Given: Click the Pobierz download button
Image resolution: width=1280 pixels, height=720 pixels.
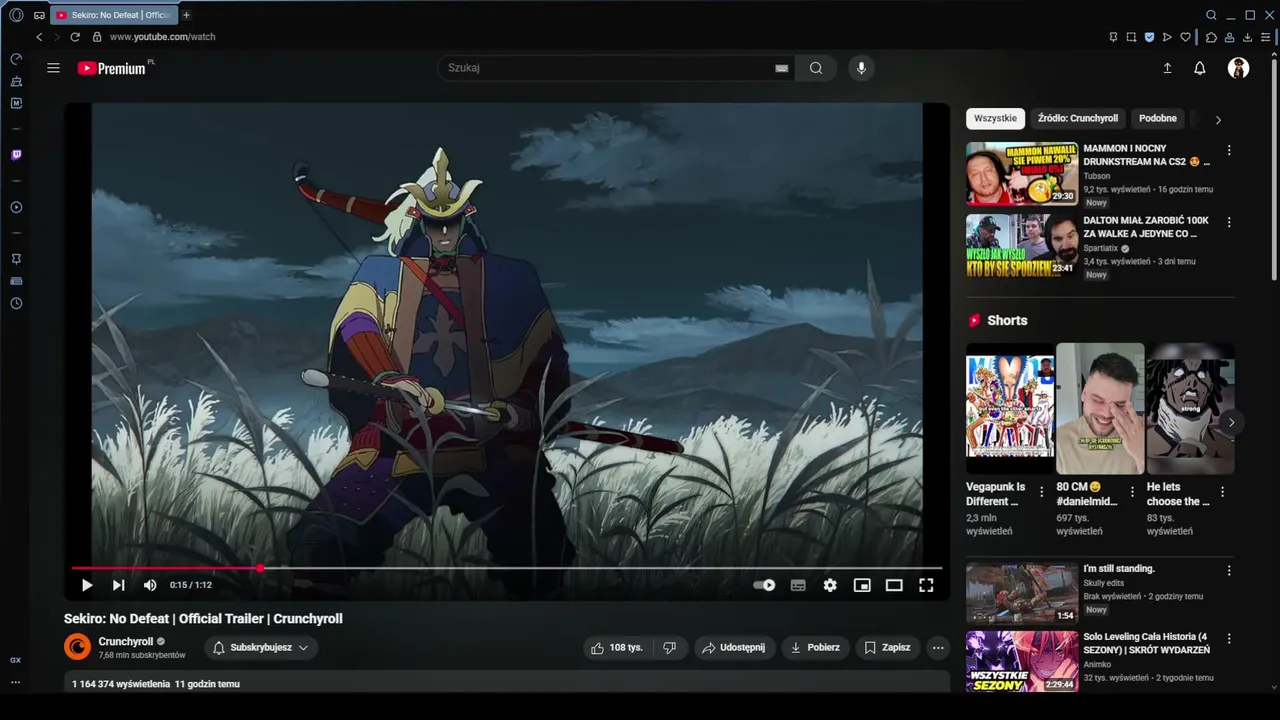Looking at the screenshot, I should (815, 647).
